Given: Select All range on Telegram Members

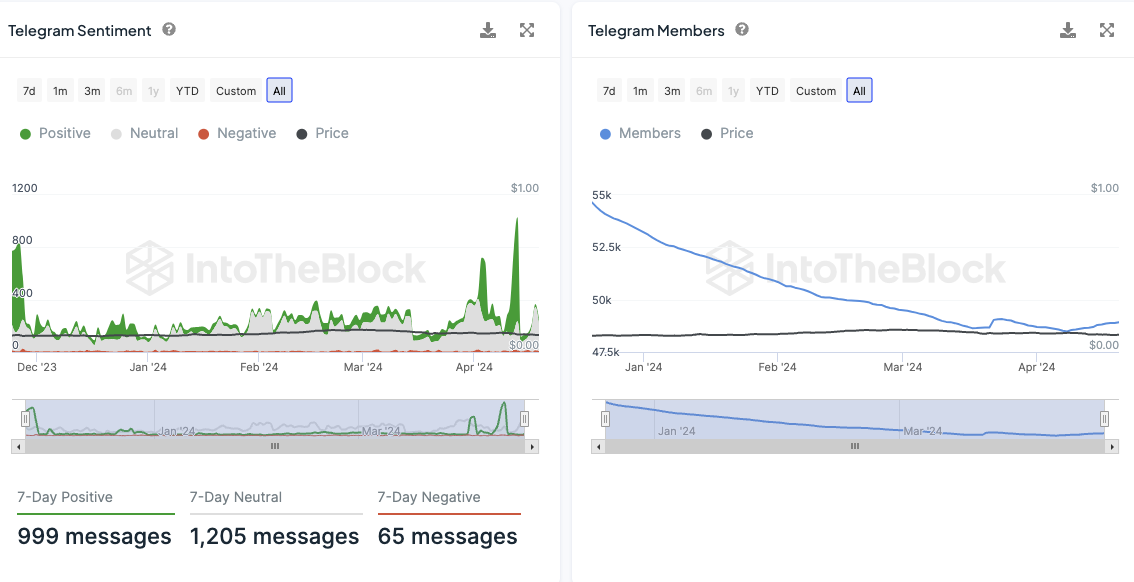Looking at the screenshot, I should [x=859, y=90].
